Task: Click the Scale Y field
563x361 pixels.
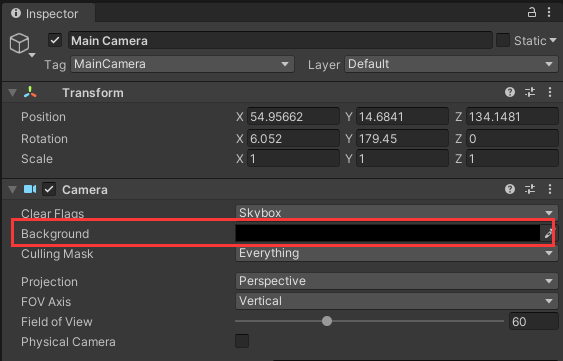Action: point(402,158)
